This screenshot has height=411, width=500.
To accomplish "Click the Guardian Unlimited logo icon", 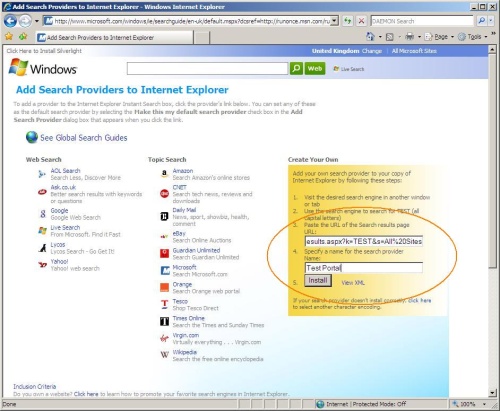I will tap(165, 253).
